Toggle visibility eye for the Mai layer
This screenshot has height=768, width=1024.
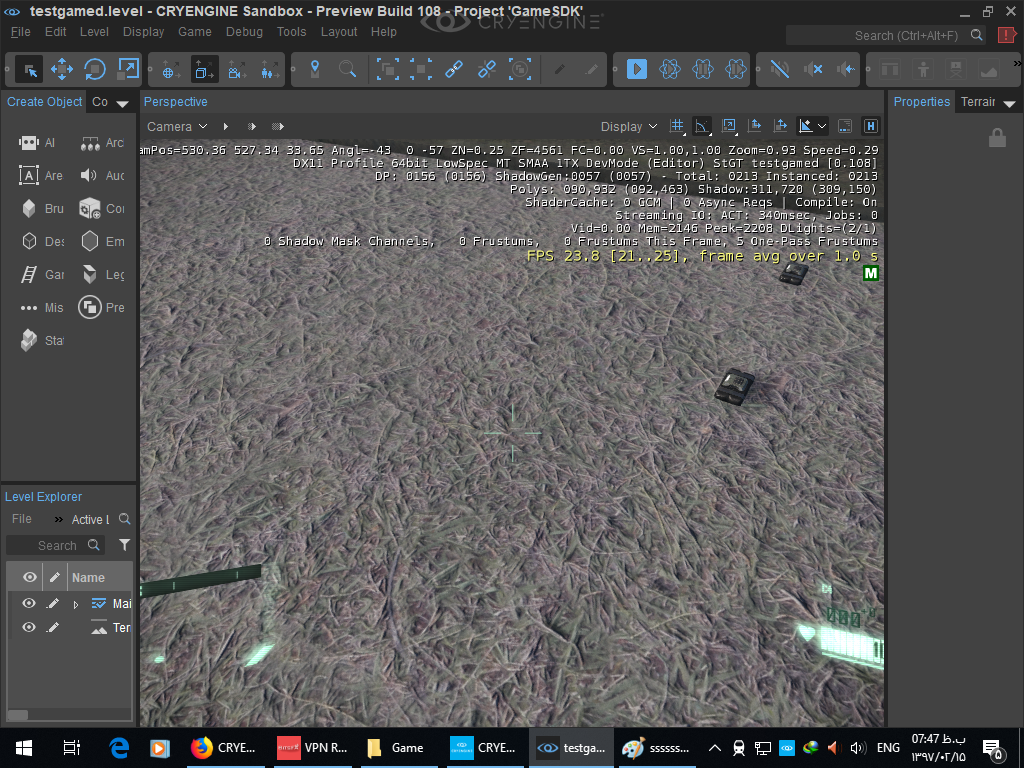click(x=29, y=603)
